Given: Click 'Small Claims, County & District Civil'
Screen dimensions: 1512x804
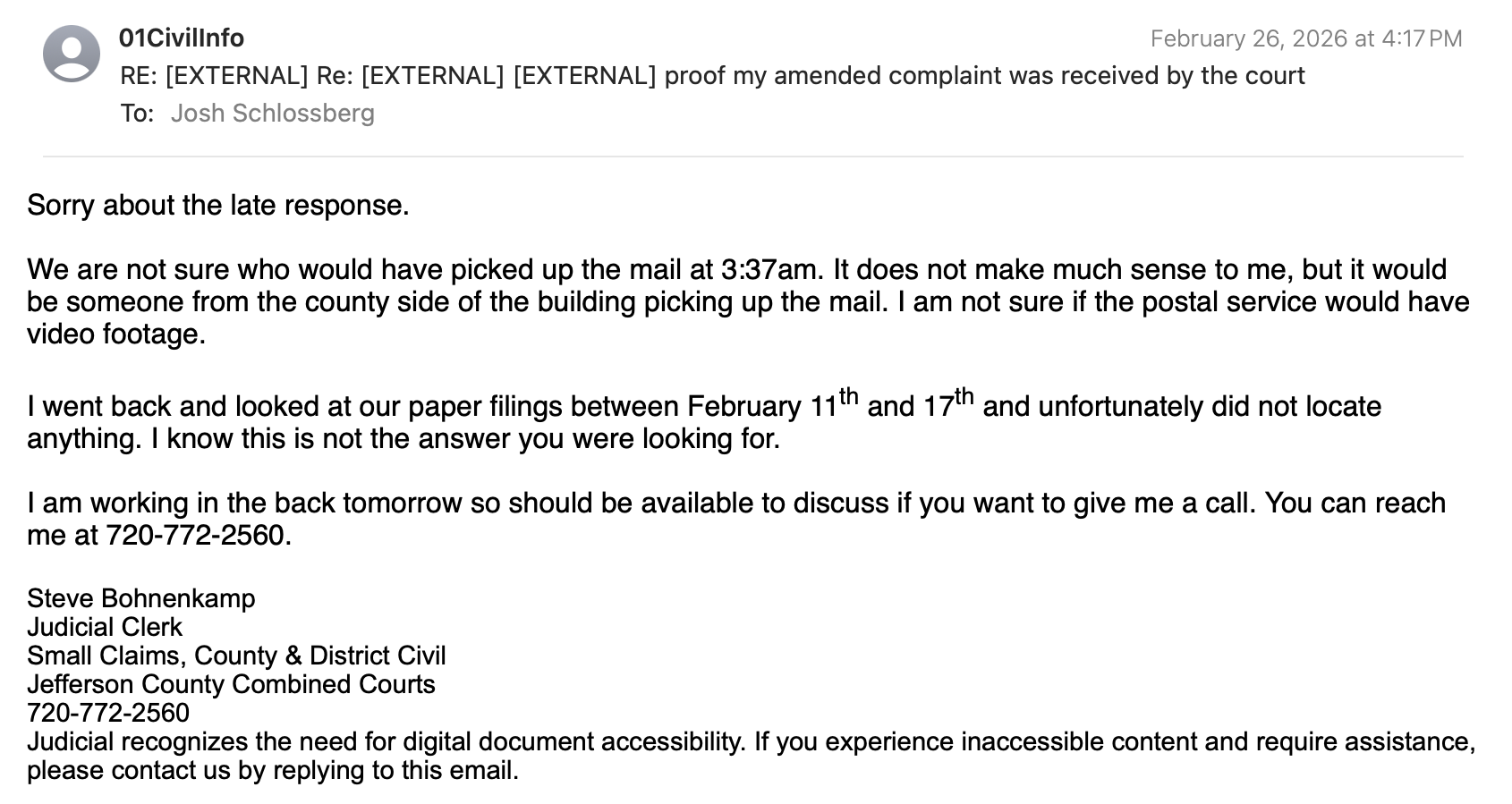Looking at the screenshot, I should coord(236,656).
